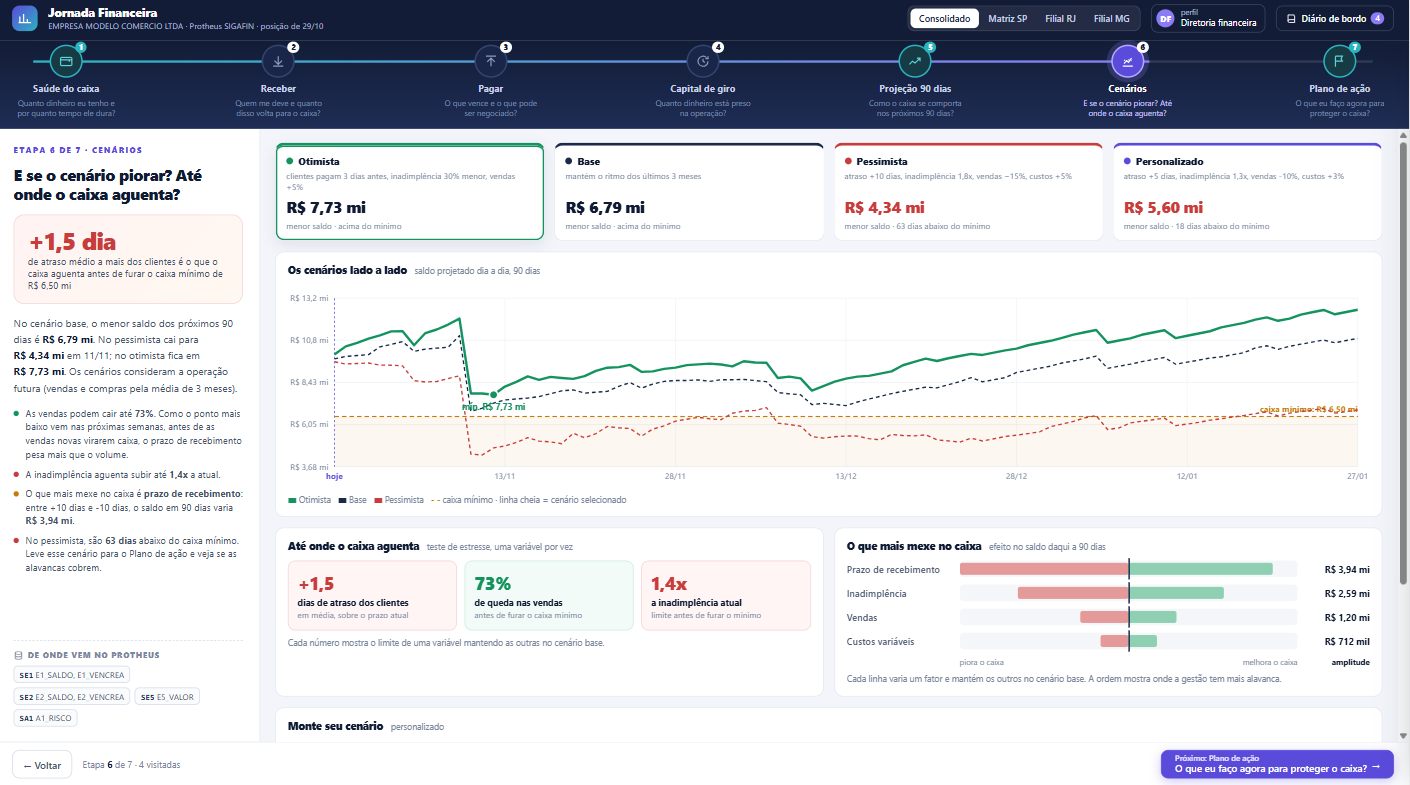Click the Inadimplência sensitivity bar

pos(1129,593)
